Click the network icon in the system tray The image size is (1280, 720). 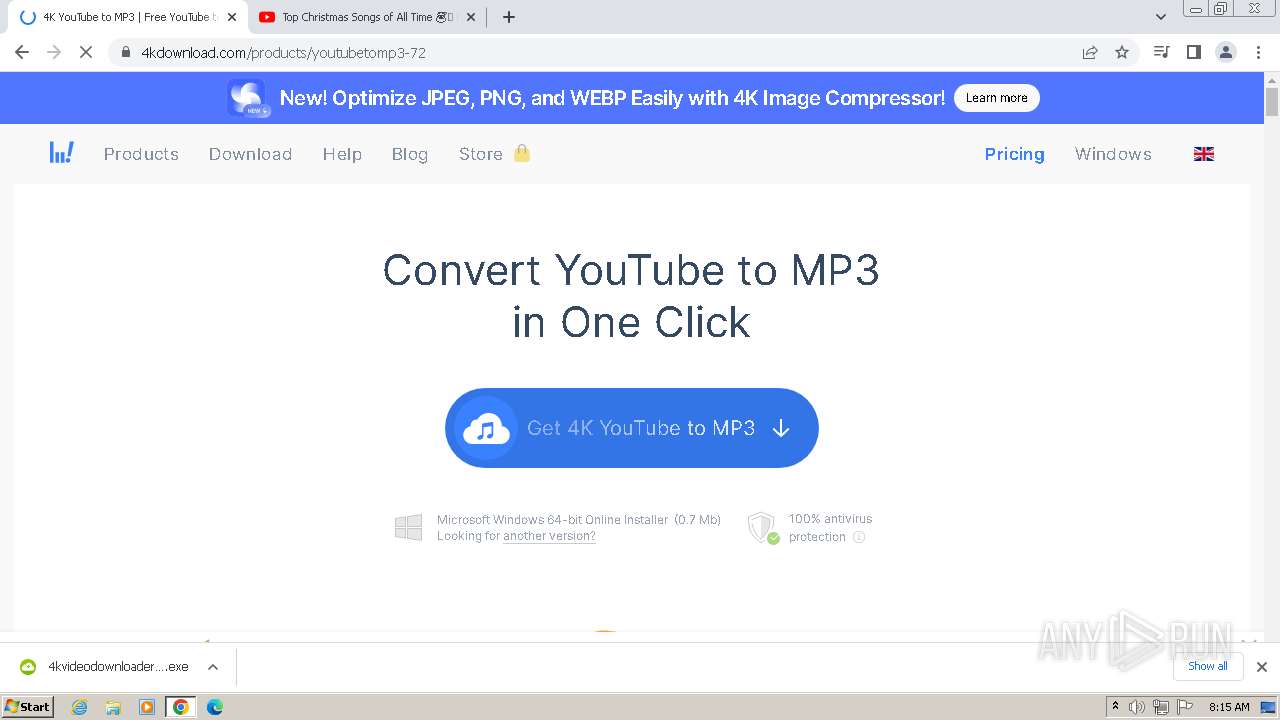point(1161,707)
